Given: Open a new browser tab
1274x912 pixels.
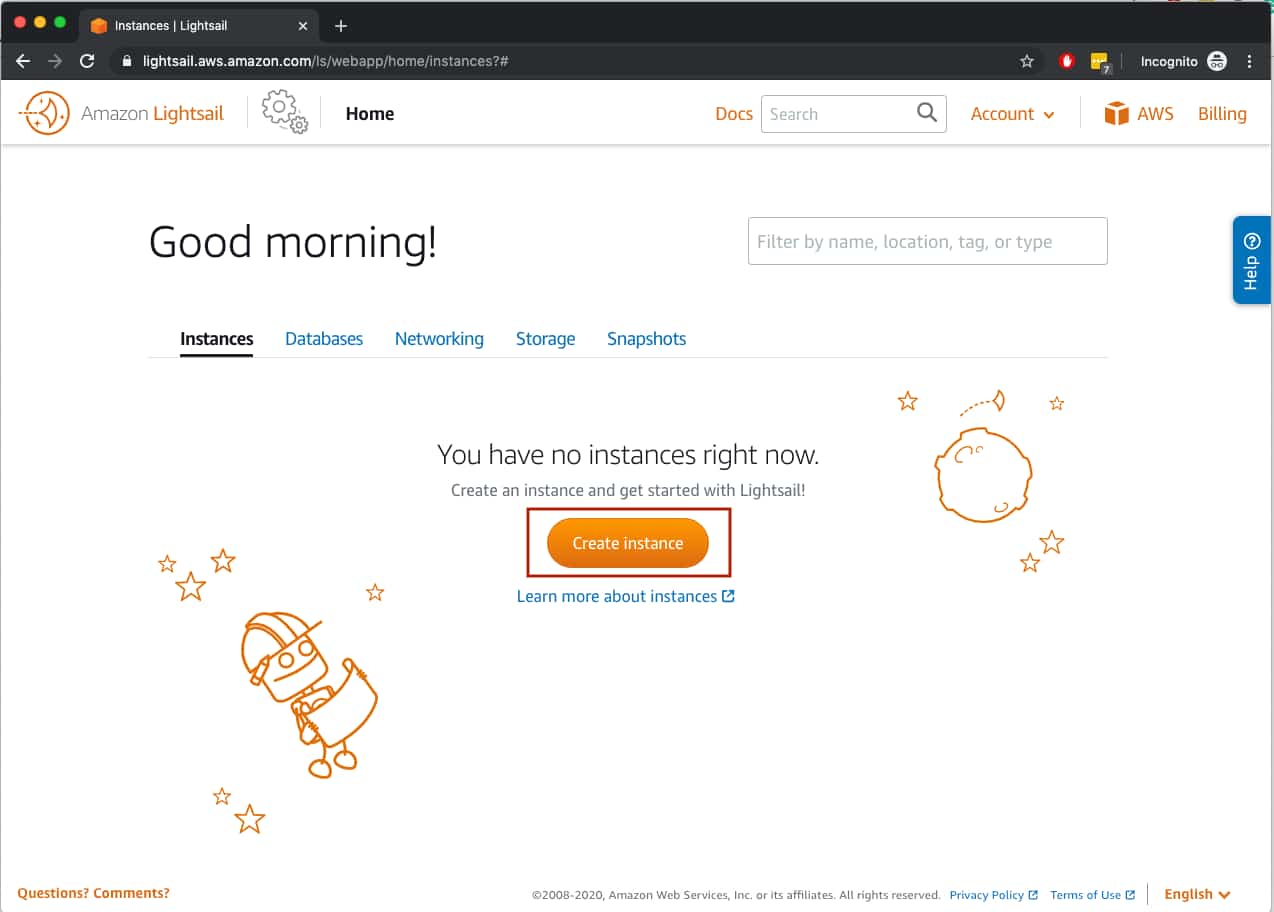Looking at the screenshot, I should click(341, 26).
